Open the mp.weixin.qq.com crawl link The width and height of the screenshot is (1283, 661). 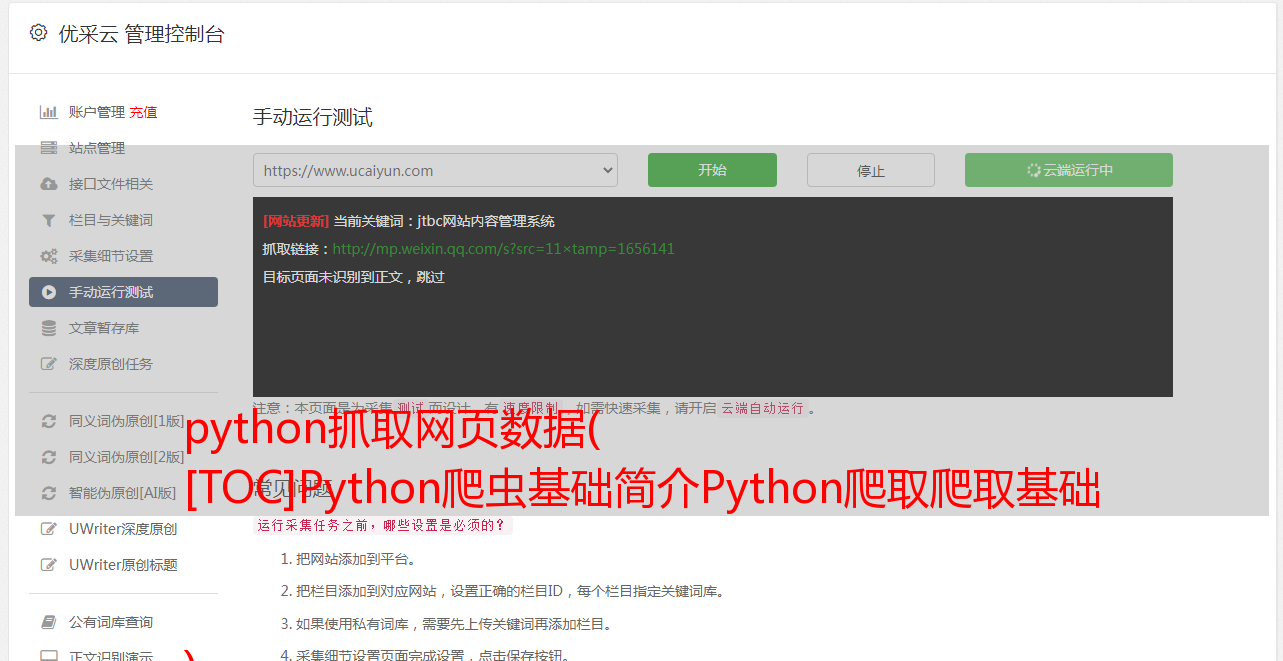tap(503, 249)
